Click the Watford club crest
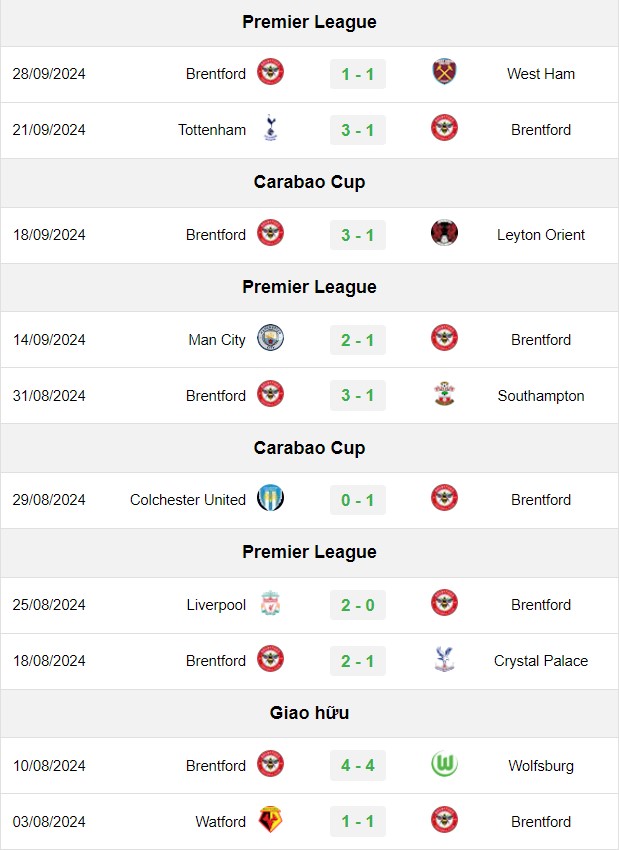619x850 pixels. pyautogui.click(x=270, y=820)
